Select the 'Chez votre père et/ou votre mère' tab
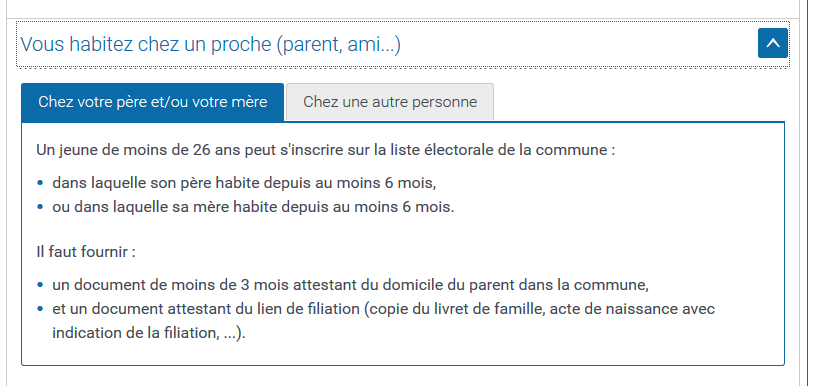The image size is (833, 386). pyautogui.click(x=152, y=102)
